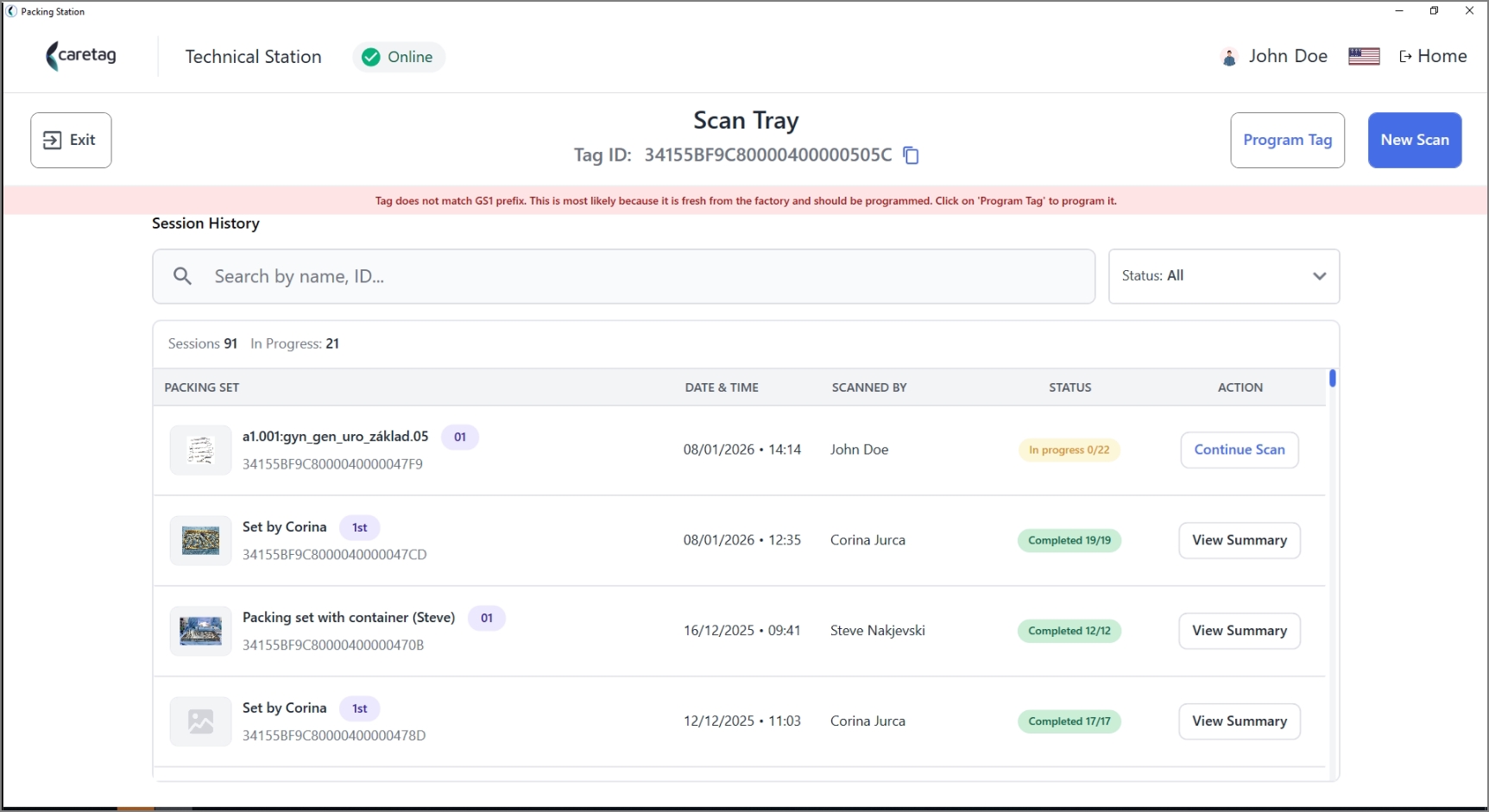
Task: Click the search magnifier icon
Action: click(x=182, y=276)
